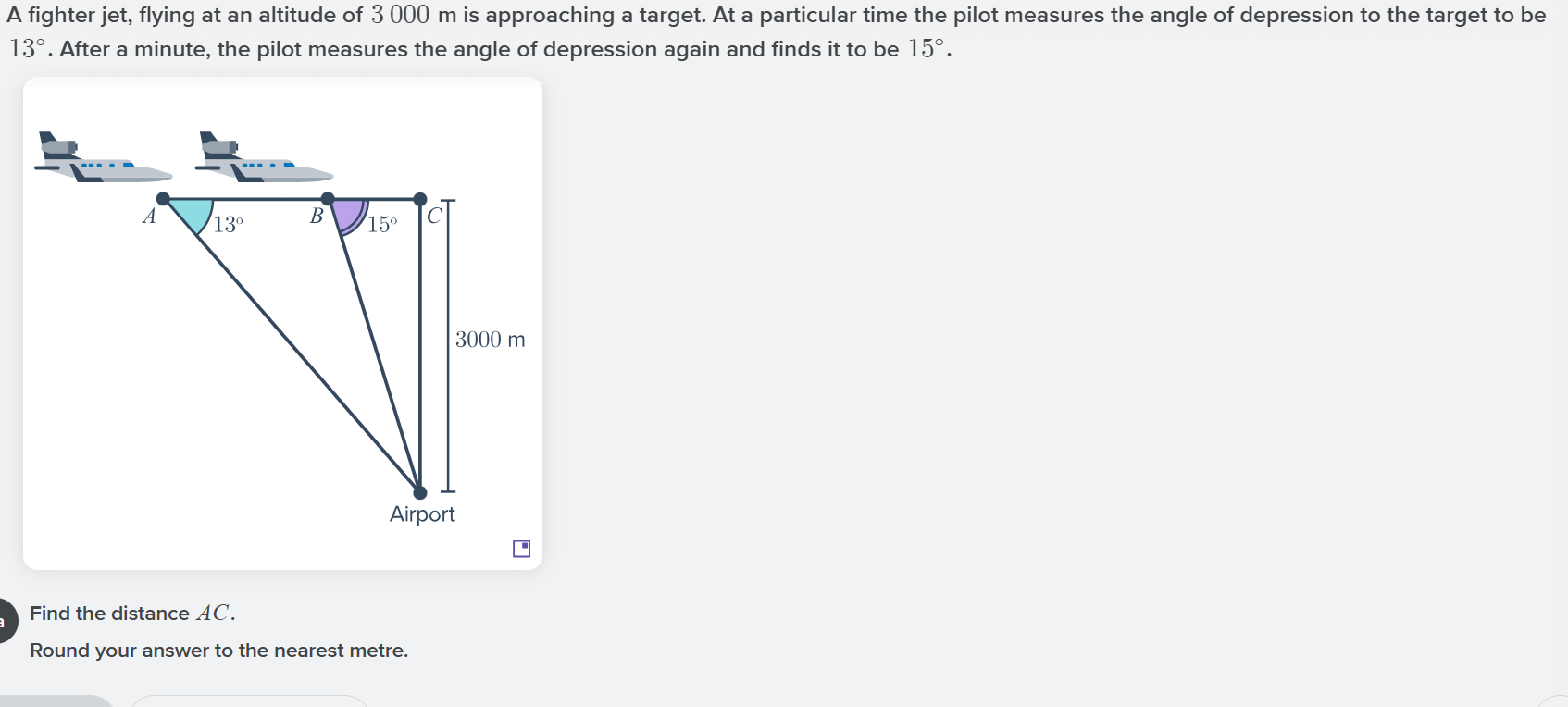
Task: Click the cyan angle sector at A
Action: pyautogui.click(x=193, y=213)
